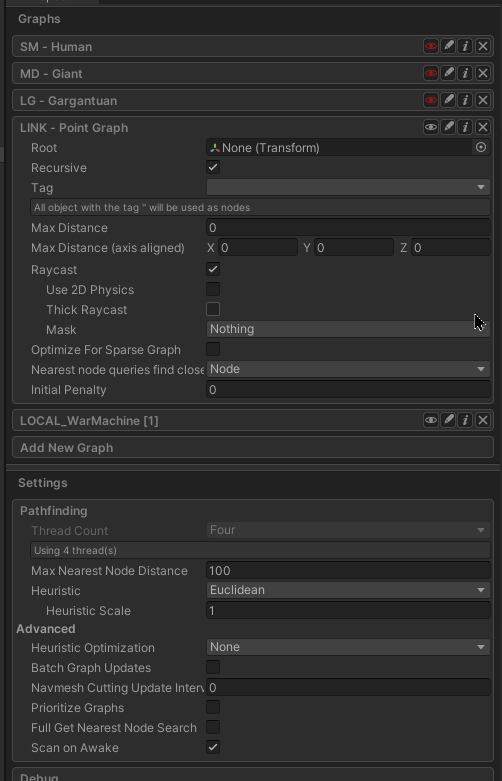502x781 pixels.
Task: Click info icon on LINK - Point Graph
Action: point(465,127)
